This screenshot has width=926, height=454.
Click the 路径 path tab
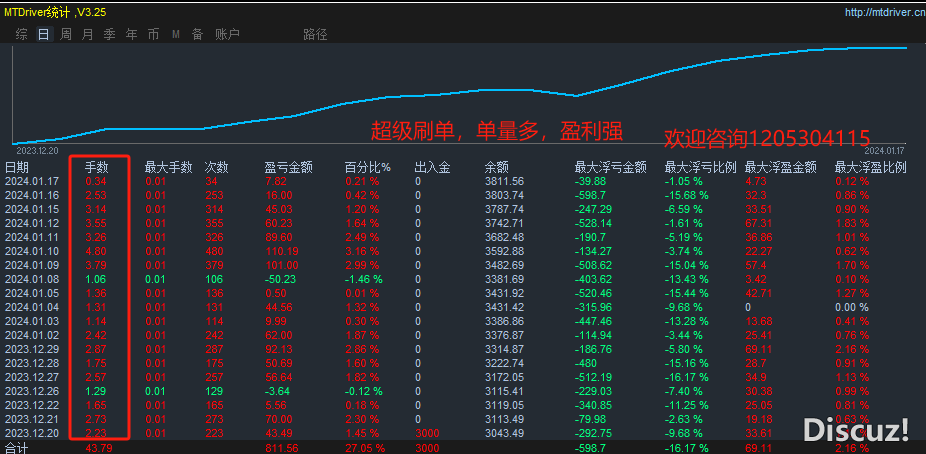(x=315, y=34)
